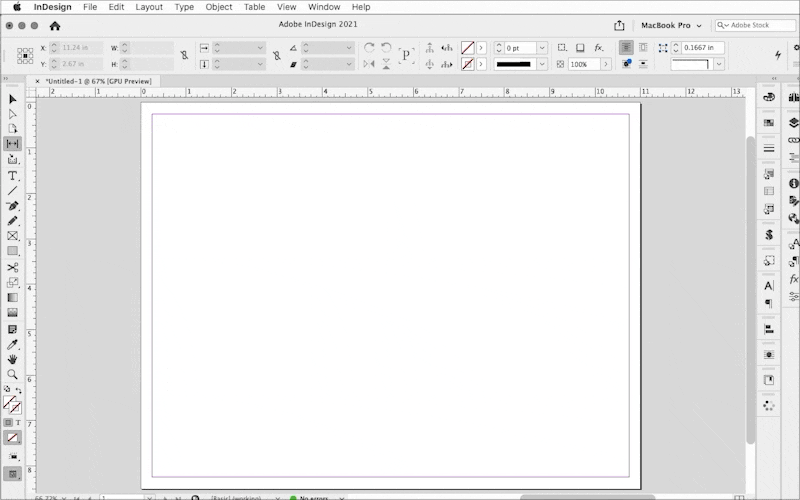Image resolution: width=800 pixels, height=500 pixels.
Task: Select the Gradient Feather tool
Action: point(12,312)
